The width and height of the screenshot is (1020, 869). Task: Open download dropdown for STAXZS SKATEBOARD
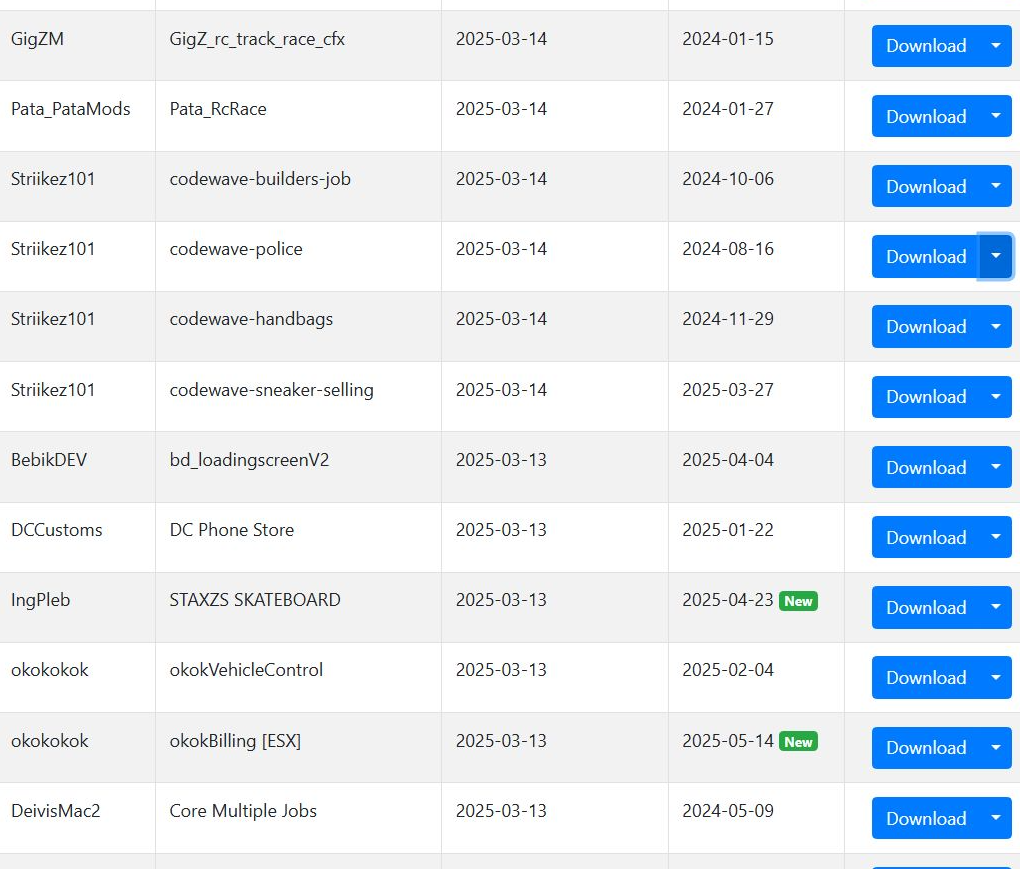(x=995, y=608)
